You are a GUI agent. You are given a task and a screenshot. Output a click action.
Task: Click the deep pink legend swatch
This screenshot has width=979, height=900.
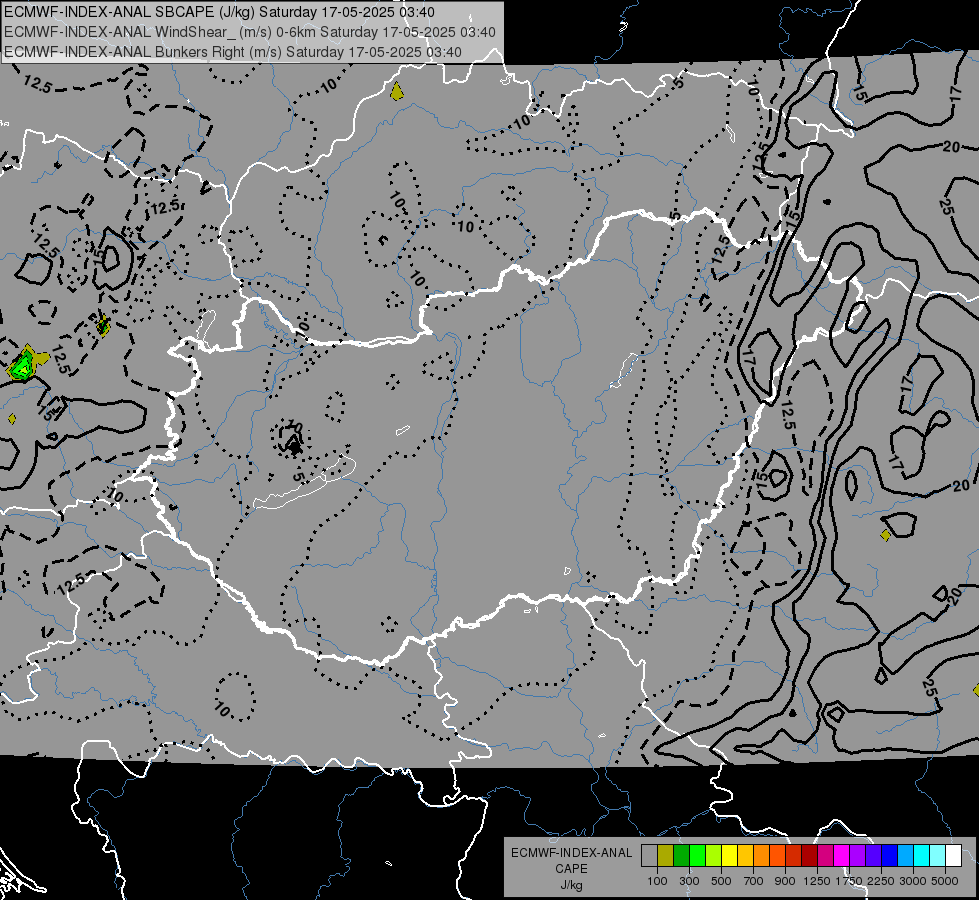click(825, 855)
